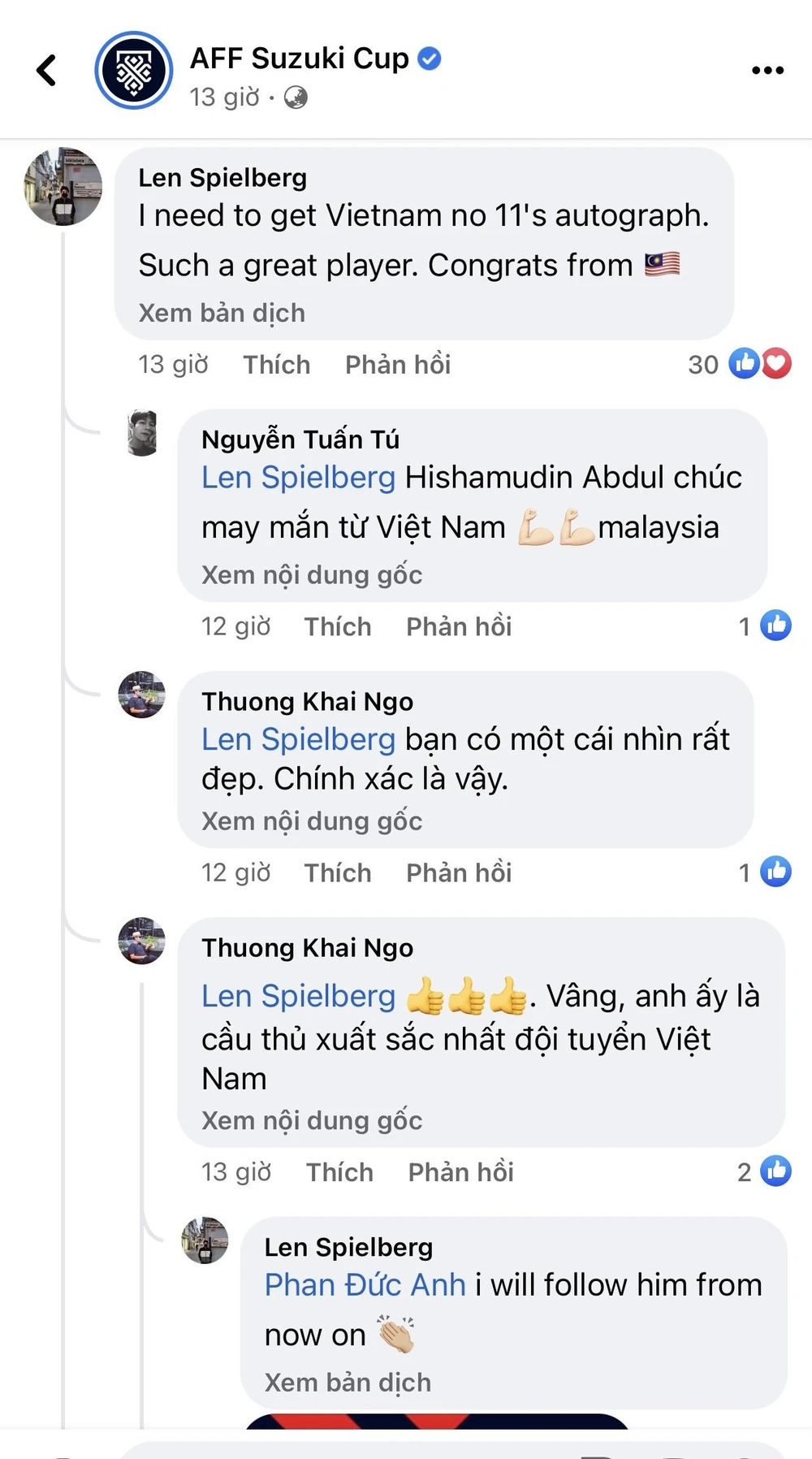The height and width of the screenshot is (1459, 812).
Task: Like Nguyễn Tuấn Tú's reply with Thích
Action: click(x=338, y=626)
